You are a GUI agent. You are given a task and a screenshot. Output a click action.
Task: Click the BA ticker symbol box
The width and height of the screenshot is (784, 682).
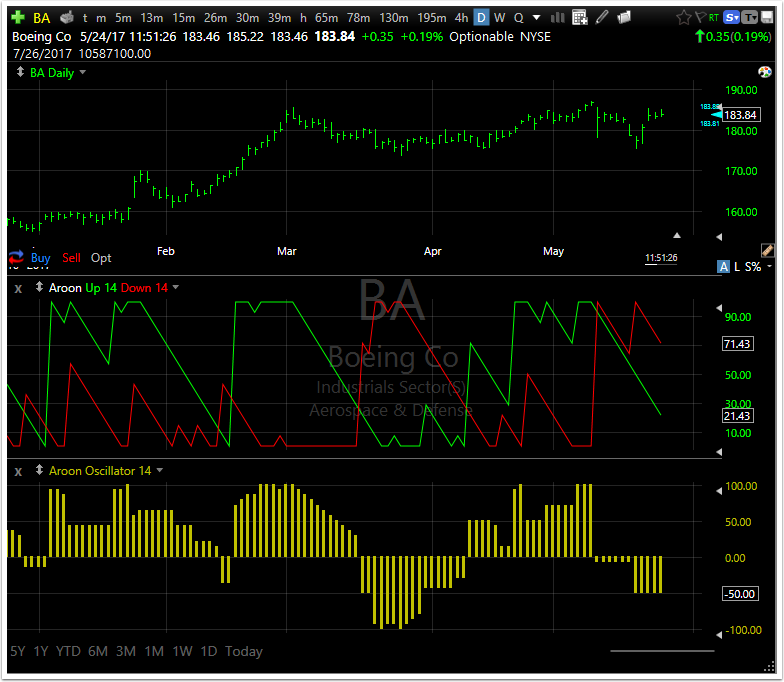coord(42,18)
